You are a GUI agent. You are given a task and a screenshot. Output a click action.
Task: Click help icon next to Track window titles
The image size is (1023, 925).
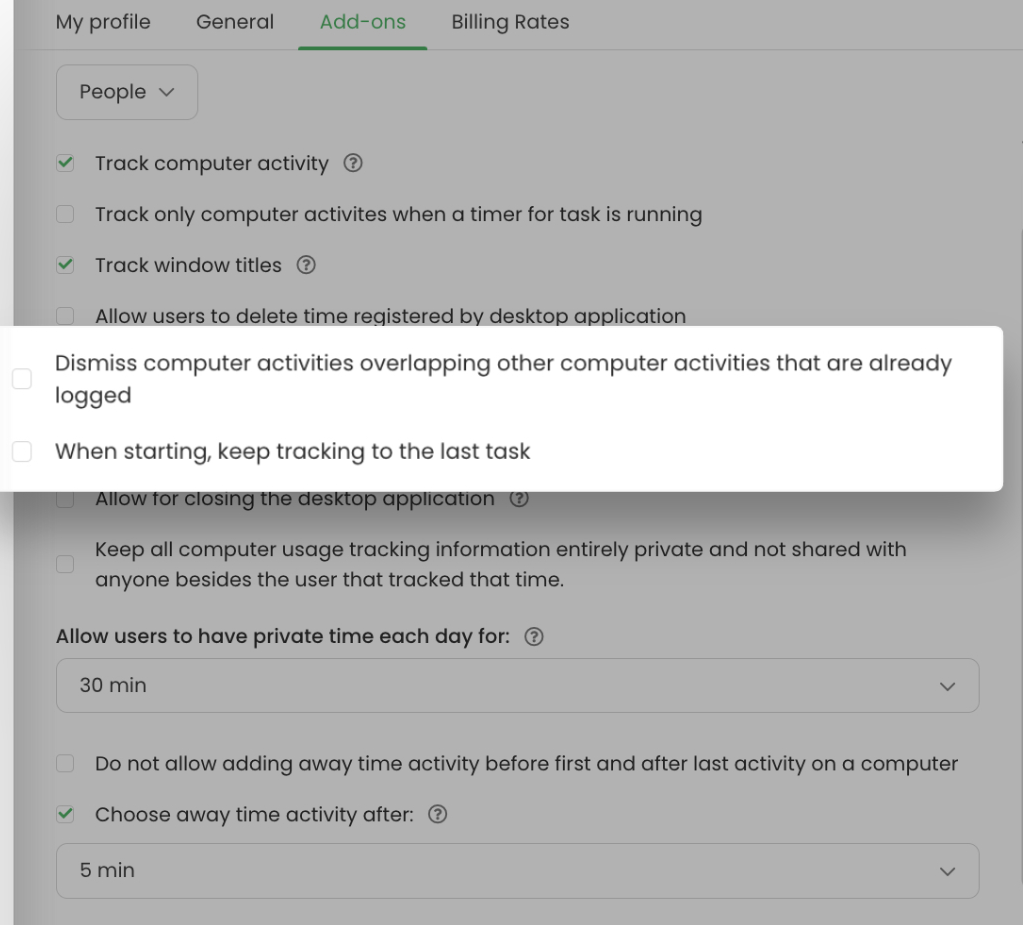306,265
